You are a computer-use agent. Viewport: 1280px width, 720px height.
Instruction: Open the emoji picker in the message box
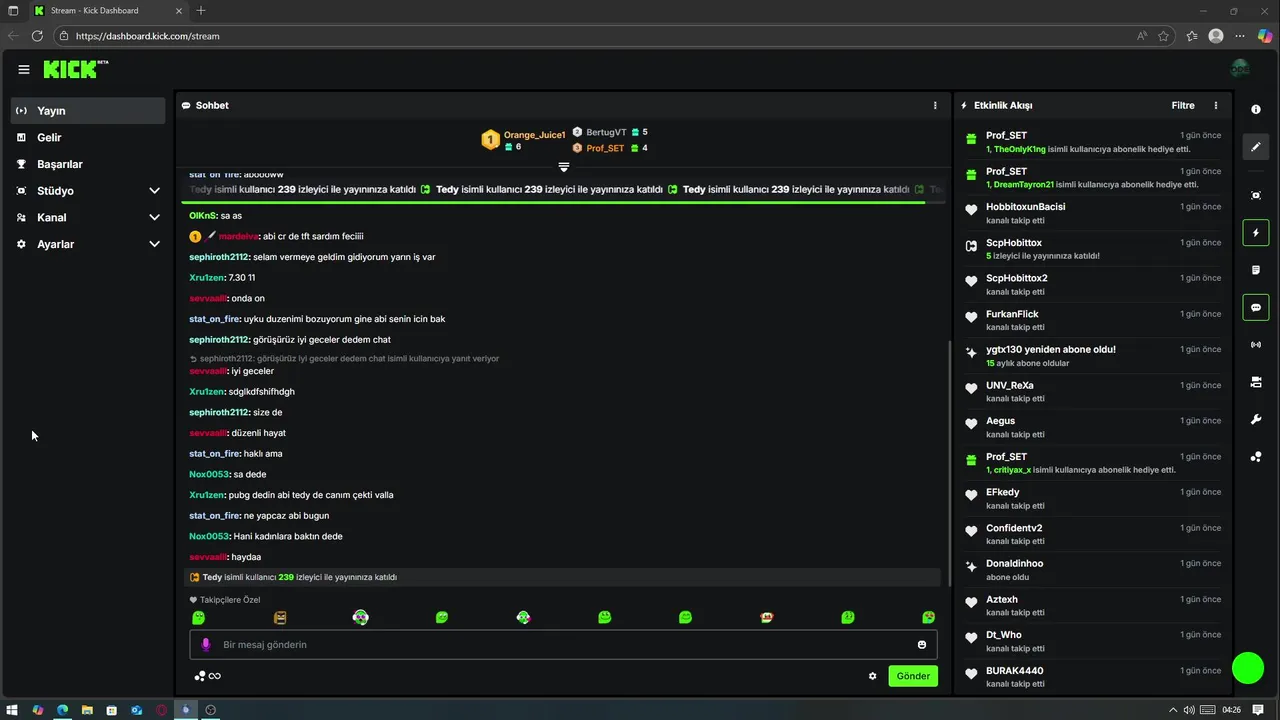(922, 645)
